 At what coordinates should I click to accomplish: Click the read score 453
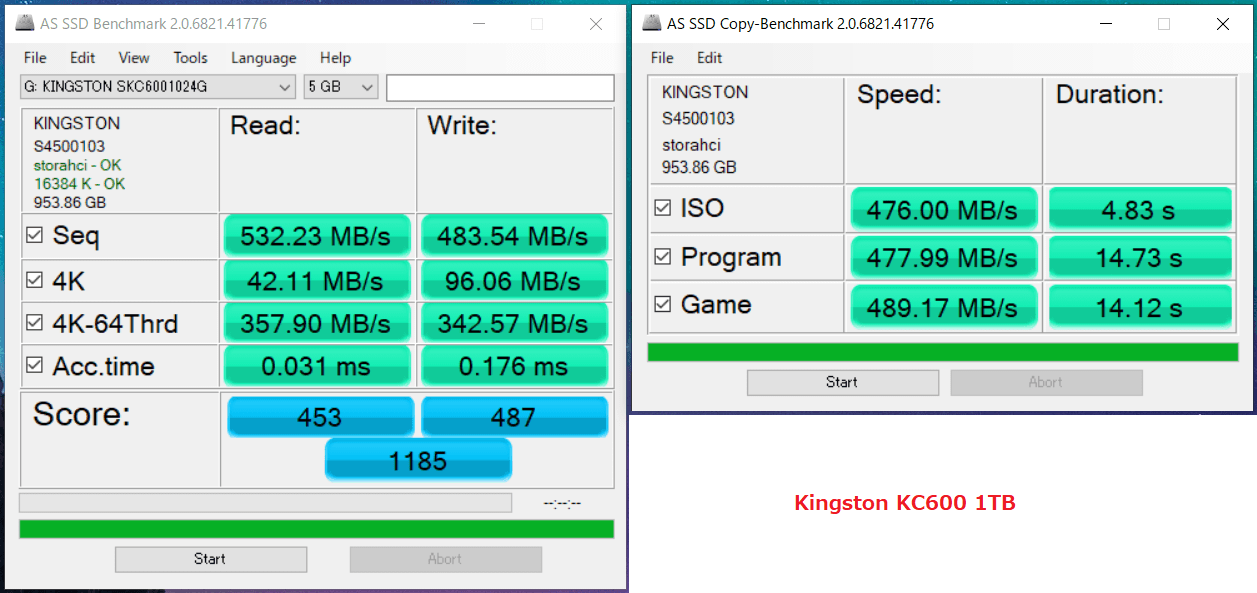coord(320,417)
